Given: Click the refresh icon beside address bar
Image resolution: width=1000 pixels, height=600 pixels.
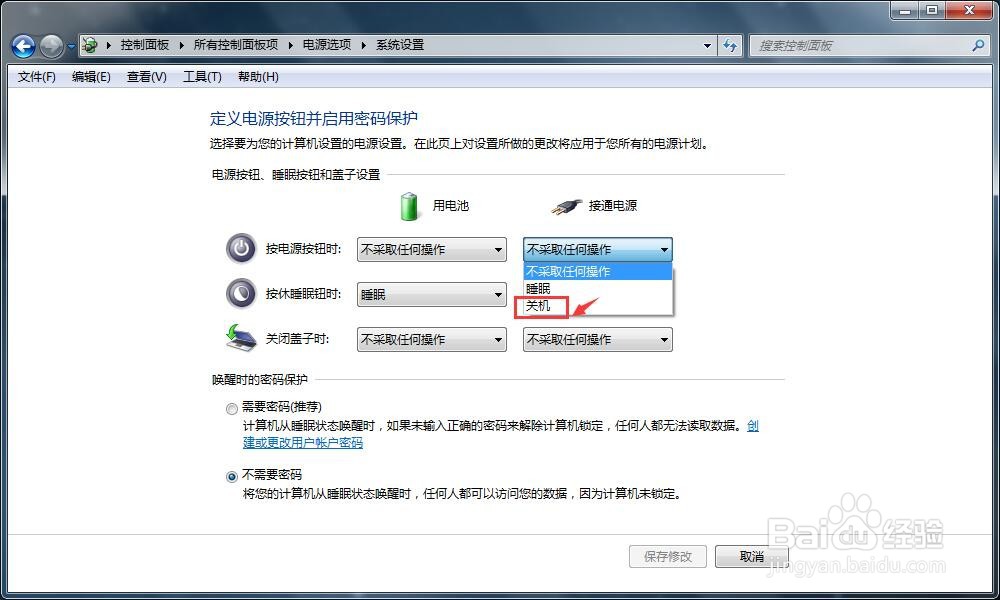Looking at the screenshot, I should click(730, 45).
